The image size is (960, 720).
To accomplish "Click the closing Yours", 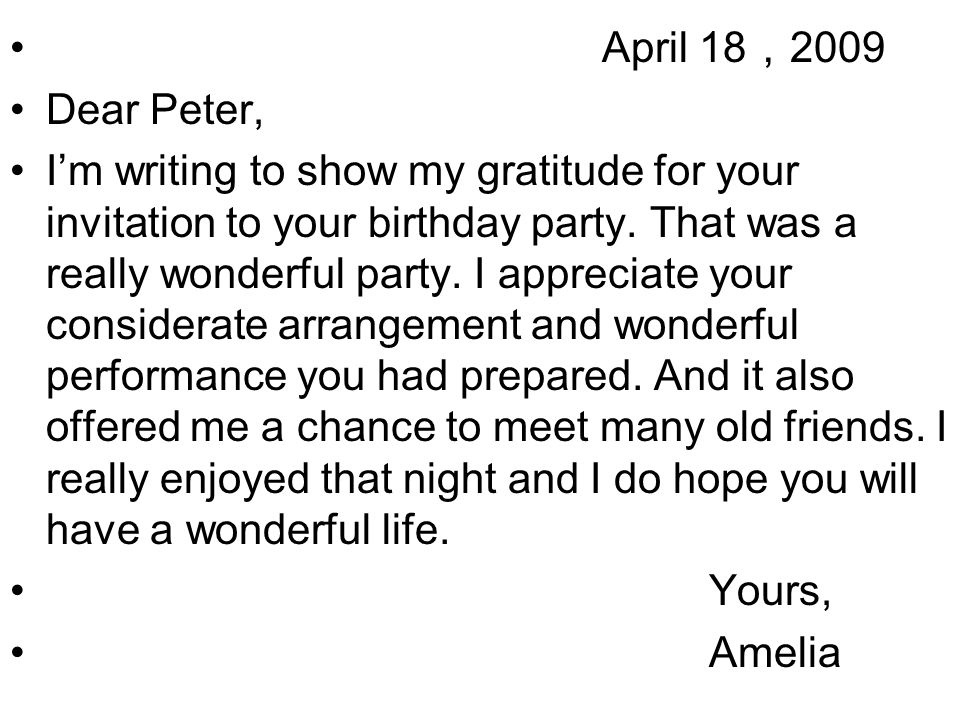I will pyautogui.click(x=770, y=591).
